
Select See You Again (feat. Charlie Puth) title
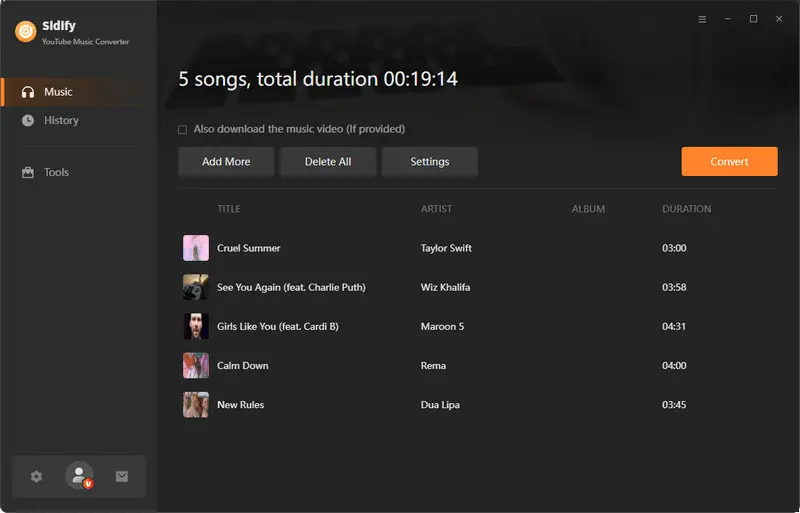(x=291, y=287)
